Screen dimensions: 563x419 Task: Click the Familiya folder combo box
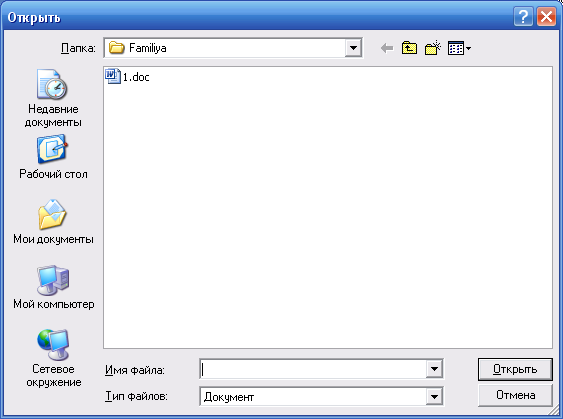coord(233,48)
